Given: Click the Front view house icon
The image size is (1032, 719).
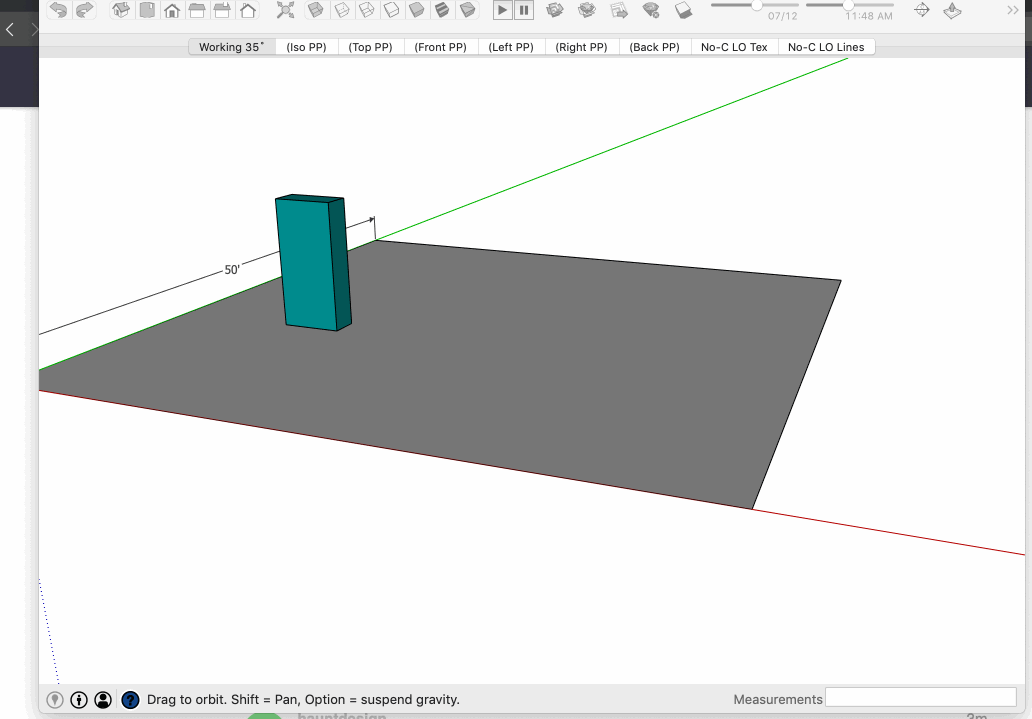Looking at the screenshot, I should 172,11.
